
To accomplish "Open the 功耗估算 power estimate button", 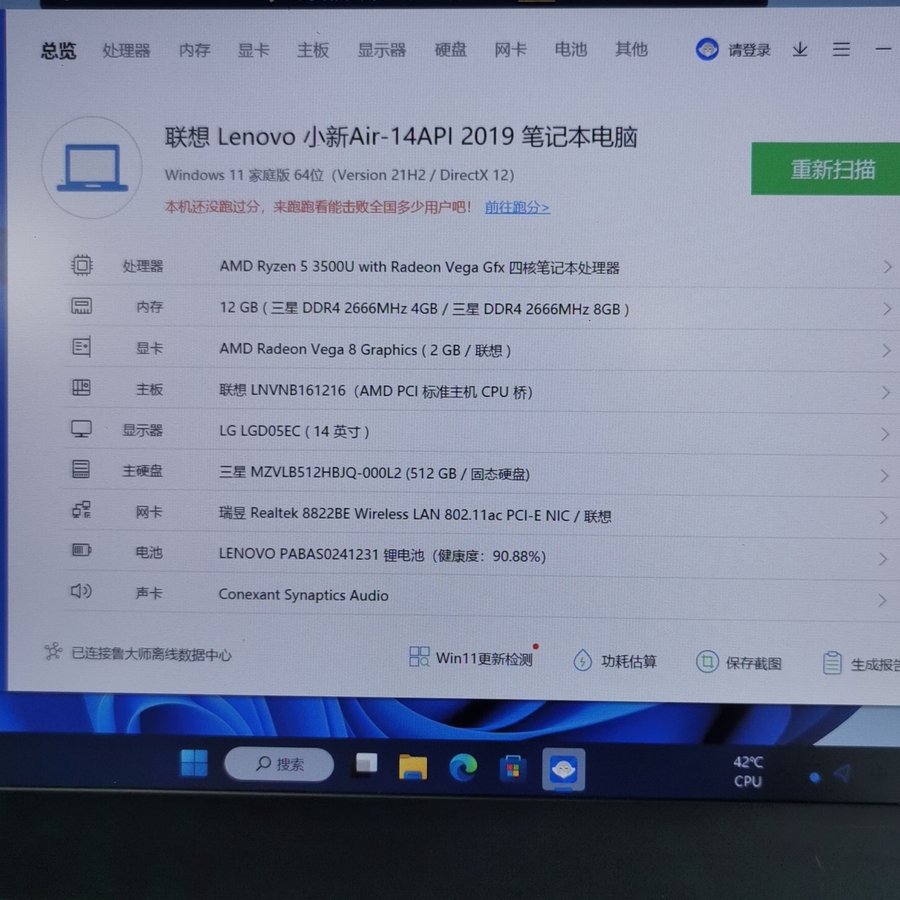I will click(x=615, y=661).
